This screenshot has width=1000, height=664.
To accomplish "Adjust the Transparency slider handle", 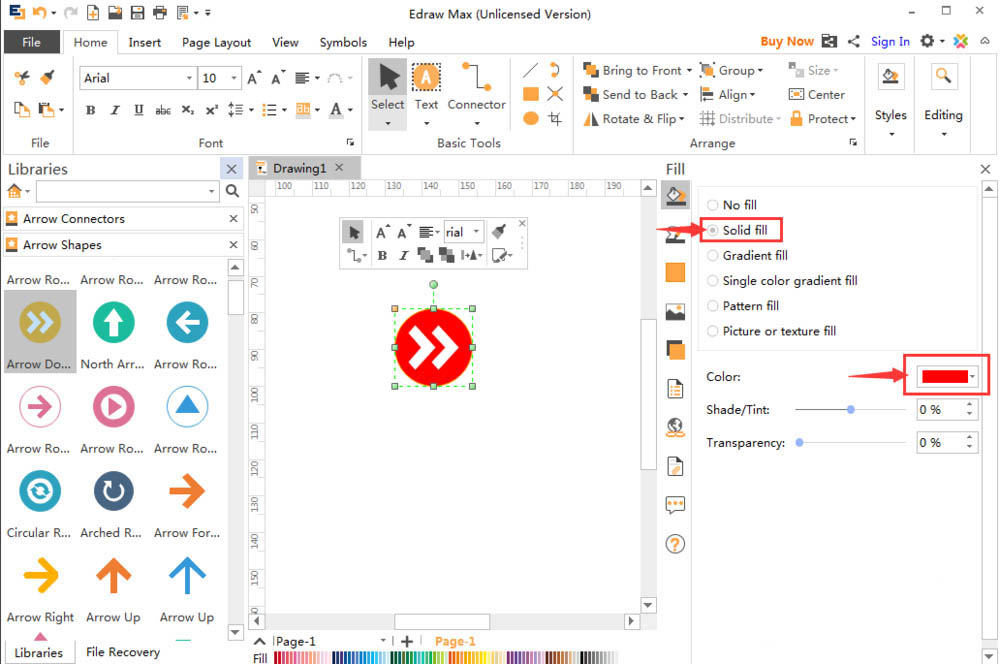I will 799,443.
